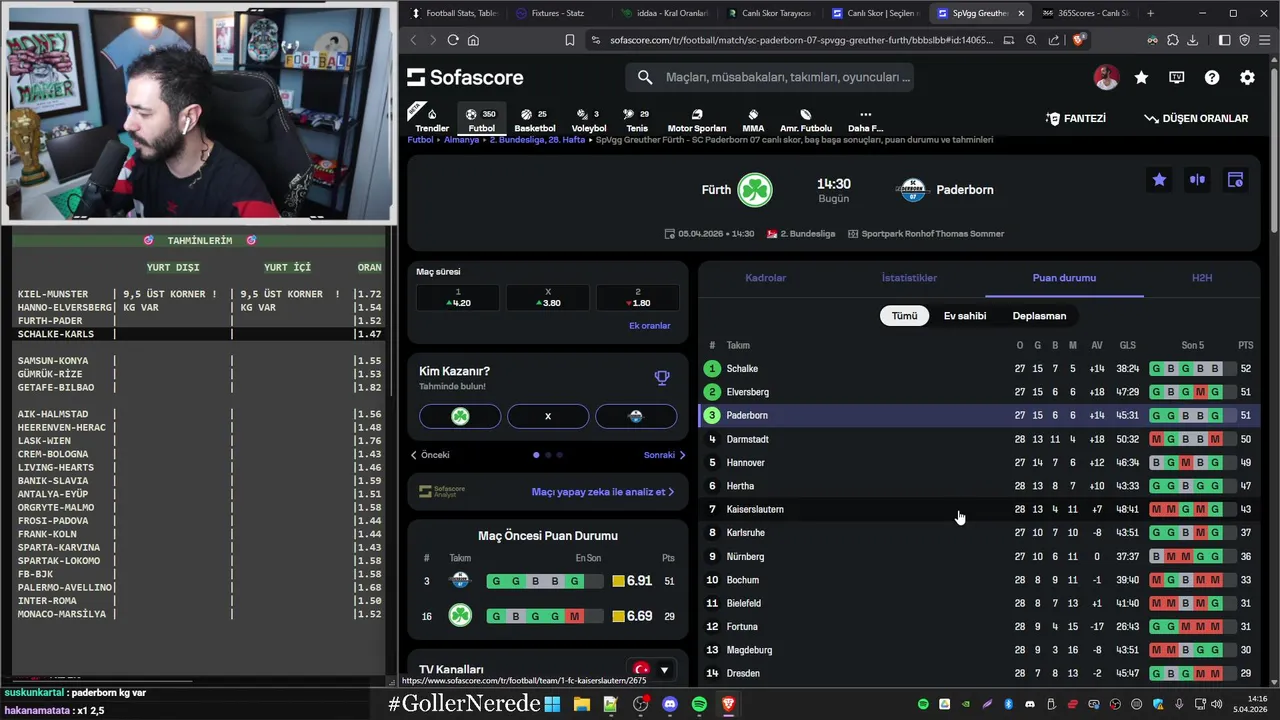
Task: Switch to Football Stats browser tab
Action: point(454,13)
